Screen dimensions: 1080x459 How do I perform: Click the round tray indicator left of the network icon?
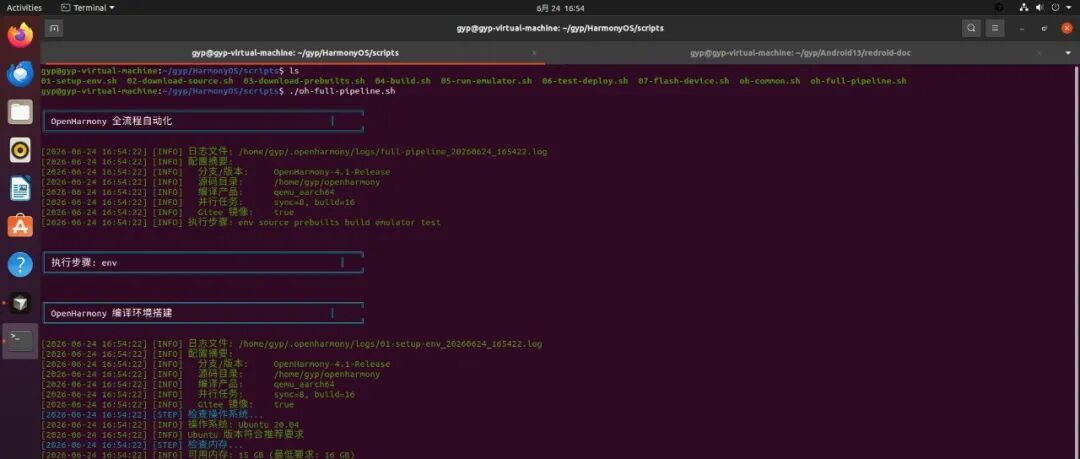(999, 8)
